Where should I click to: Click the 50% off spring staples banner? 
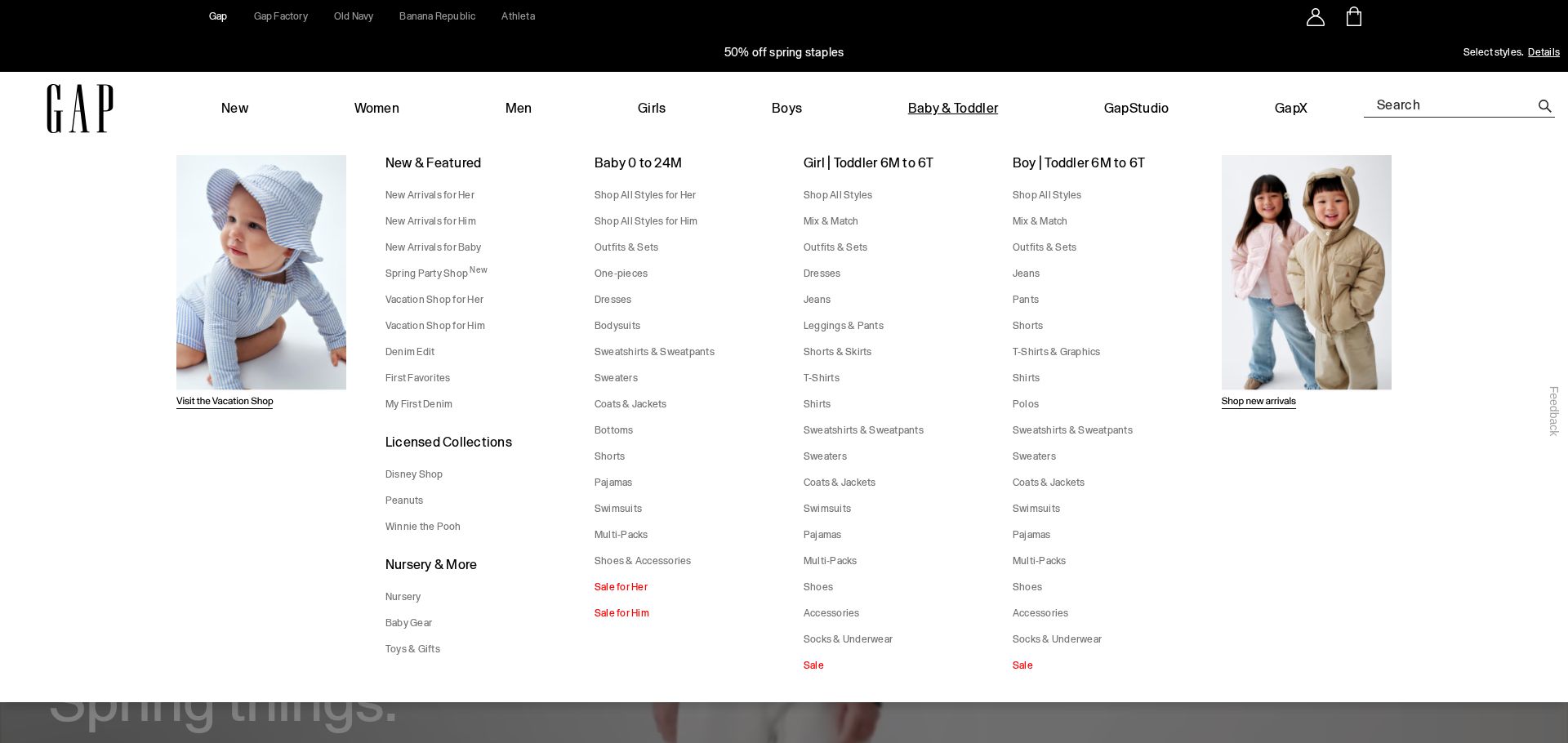point(784,52)
